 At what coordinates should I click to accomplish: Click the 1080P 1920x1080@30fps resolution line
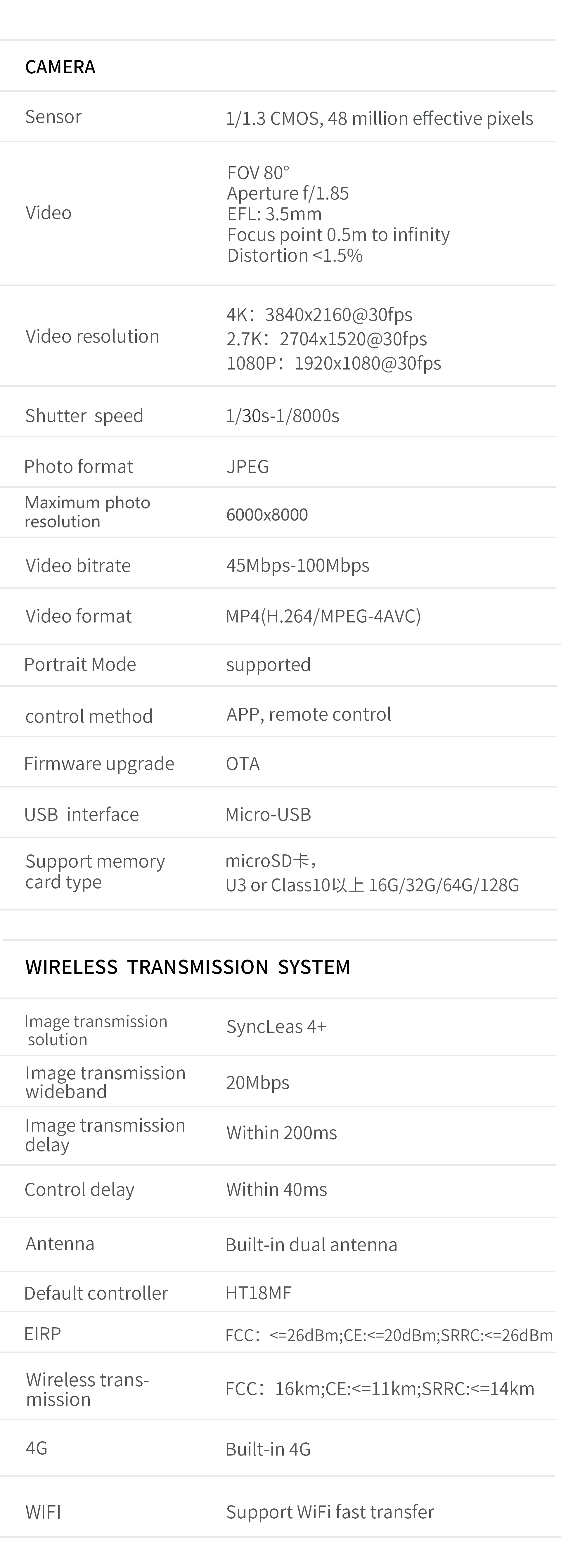[334, 363]
